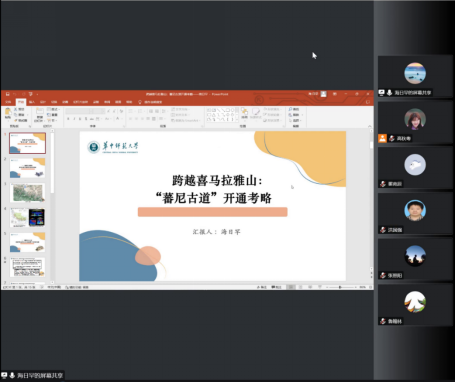Image resolution: width=455 pixels, height=383 pixels.
Task: Toggle italic formatting in the font group
Action: (x=74, y=119)
